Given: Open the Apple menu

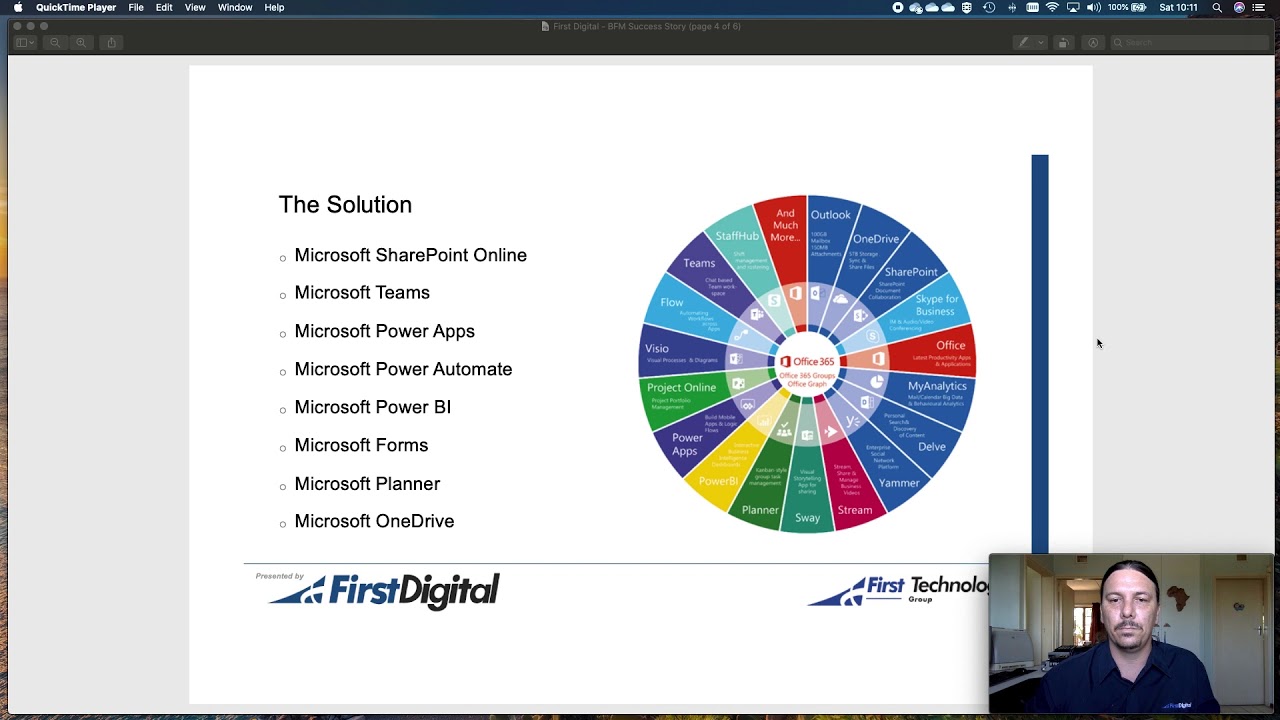Looking at the screenshot, I should pos(18,7).
